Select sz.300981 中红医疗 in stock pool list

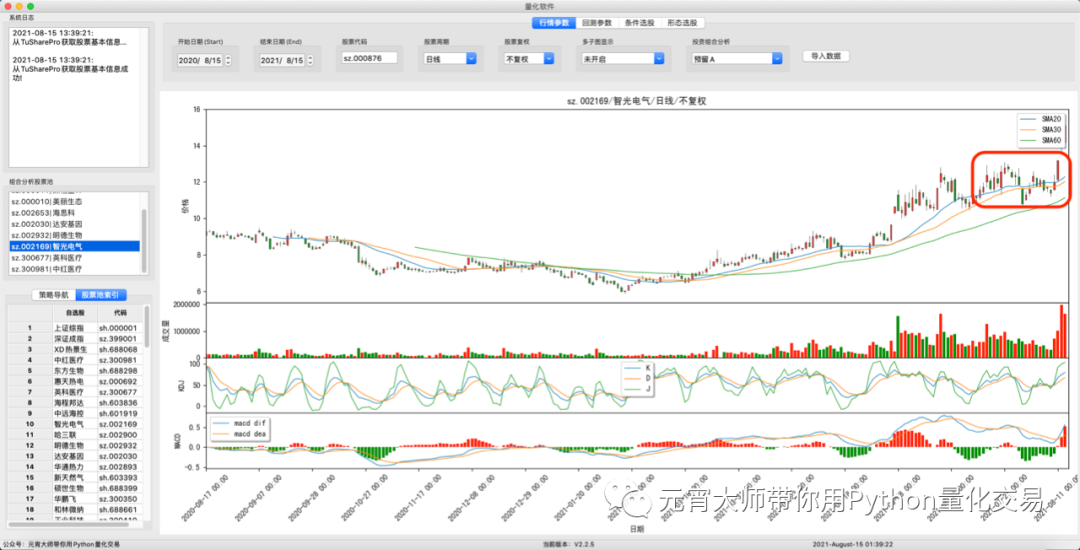(75, 268)
